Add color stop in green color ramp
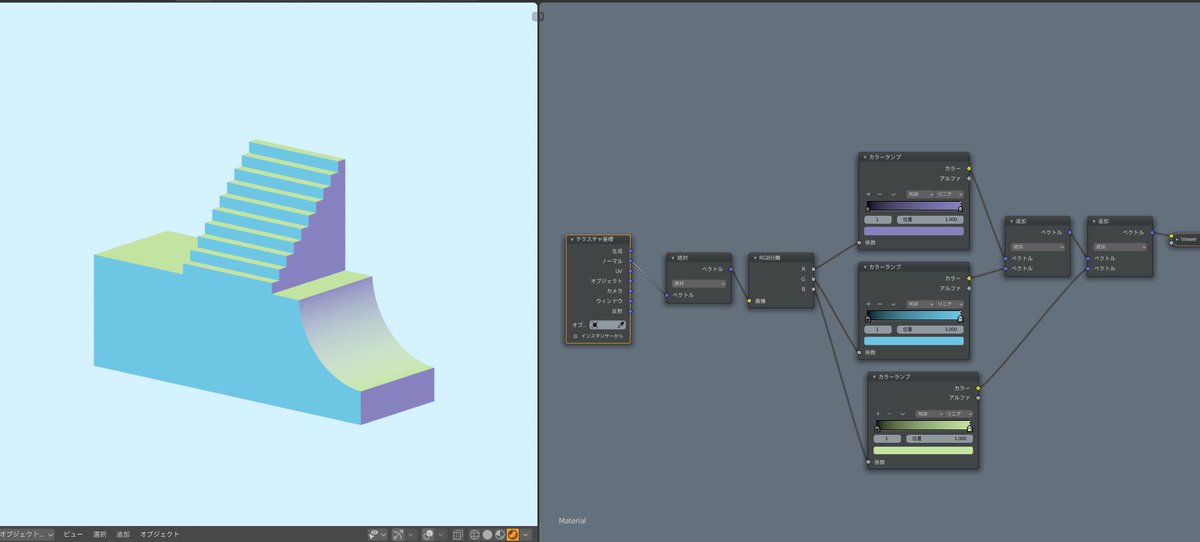The image size is (1200, 542). point(878,413)
